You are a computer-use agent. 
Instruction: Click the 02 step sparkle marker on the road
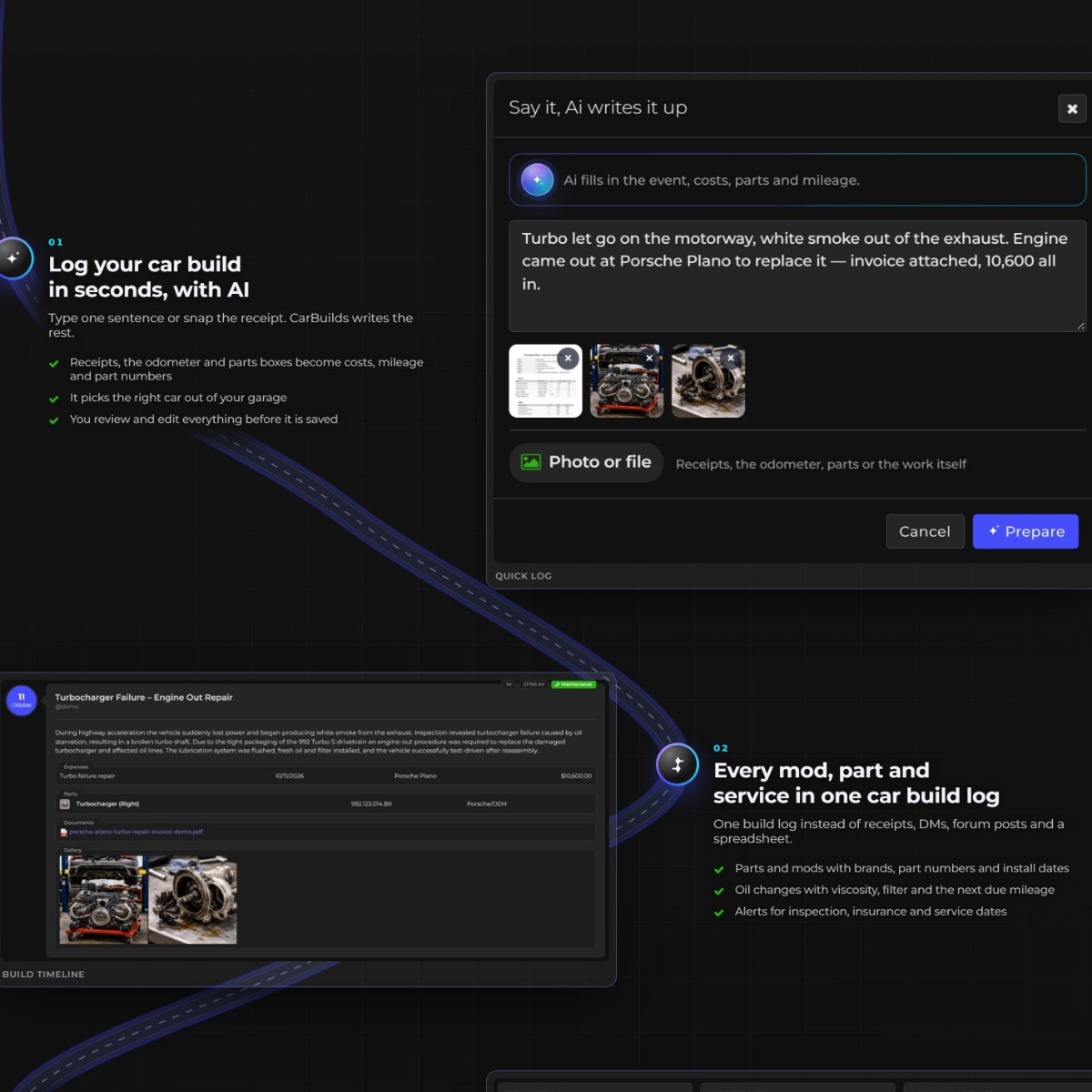(x=677, y=764)
